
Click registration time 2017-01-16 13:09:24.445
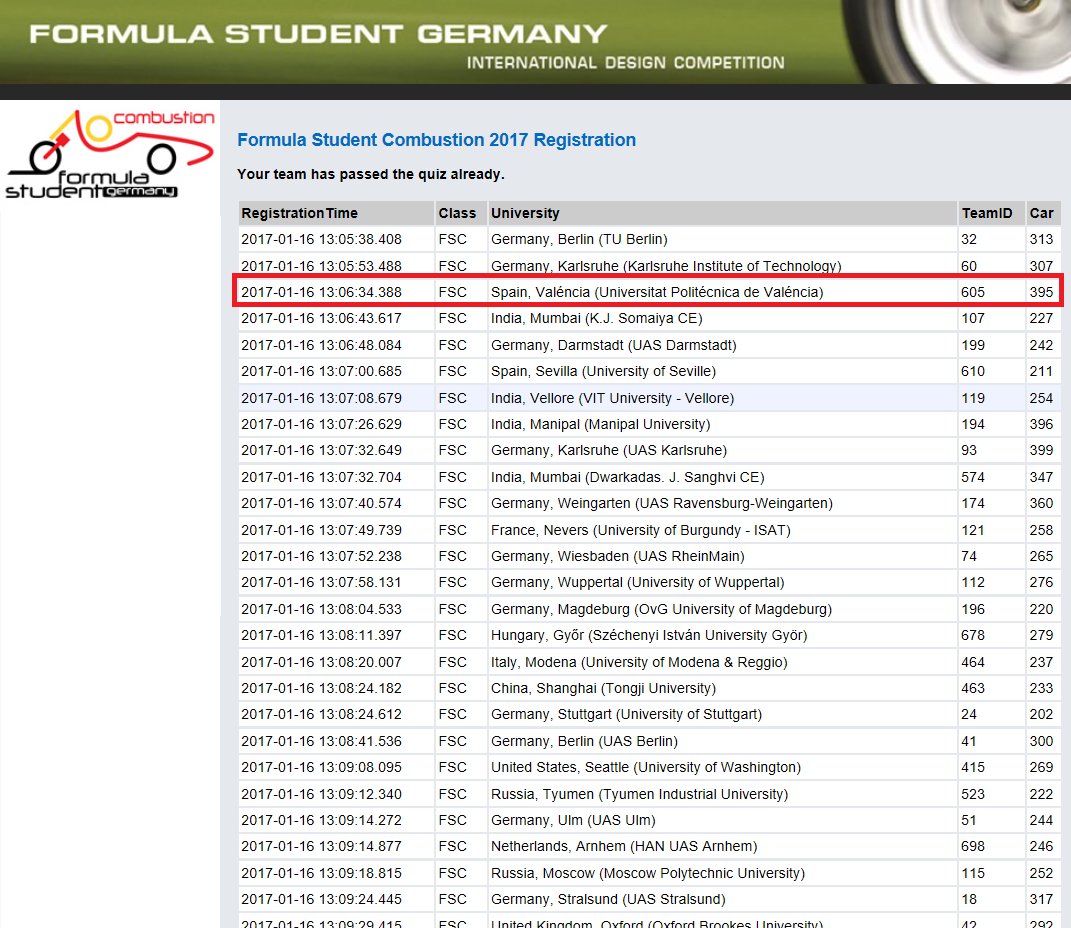[321, 899]
